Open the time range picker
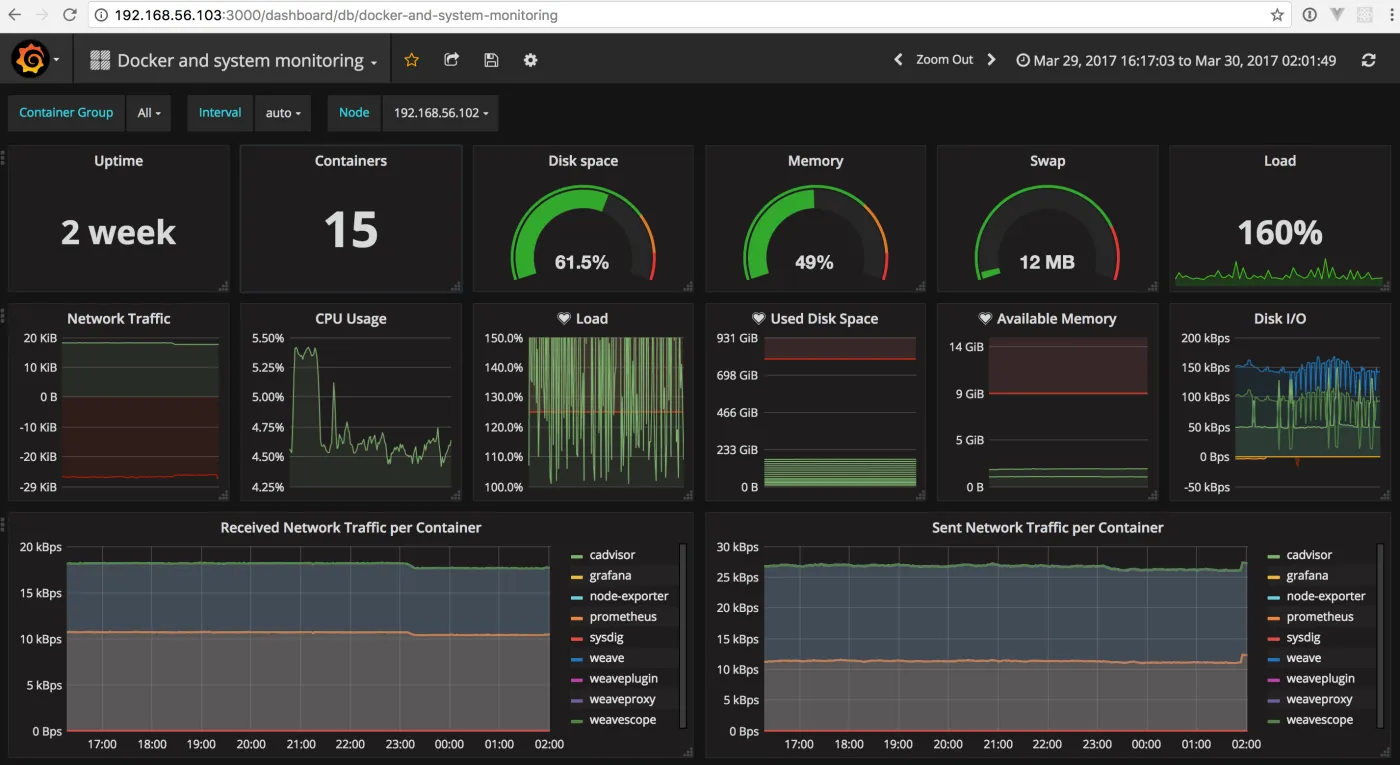Viewport: 1400px width, 765px height. [x=1176, y=60]
